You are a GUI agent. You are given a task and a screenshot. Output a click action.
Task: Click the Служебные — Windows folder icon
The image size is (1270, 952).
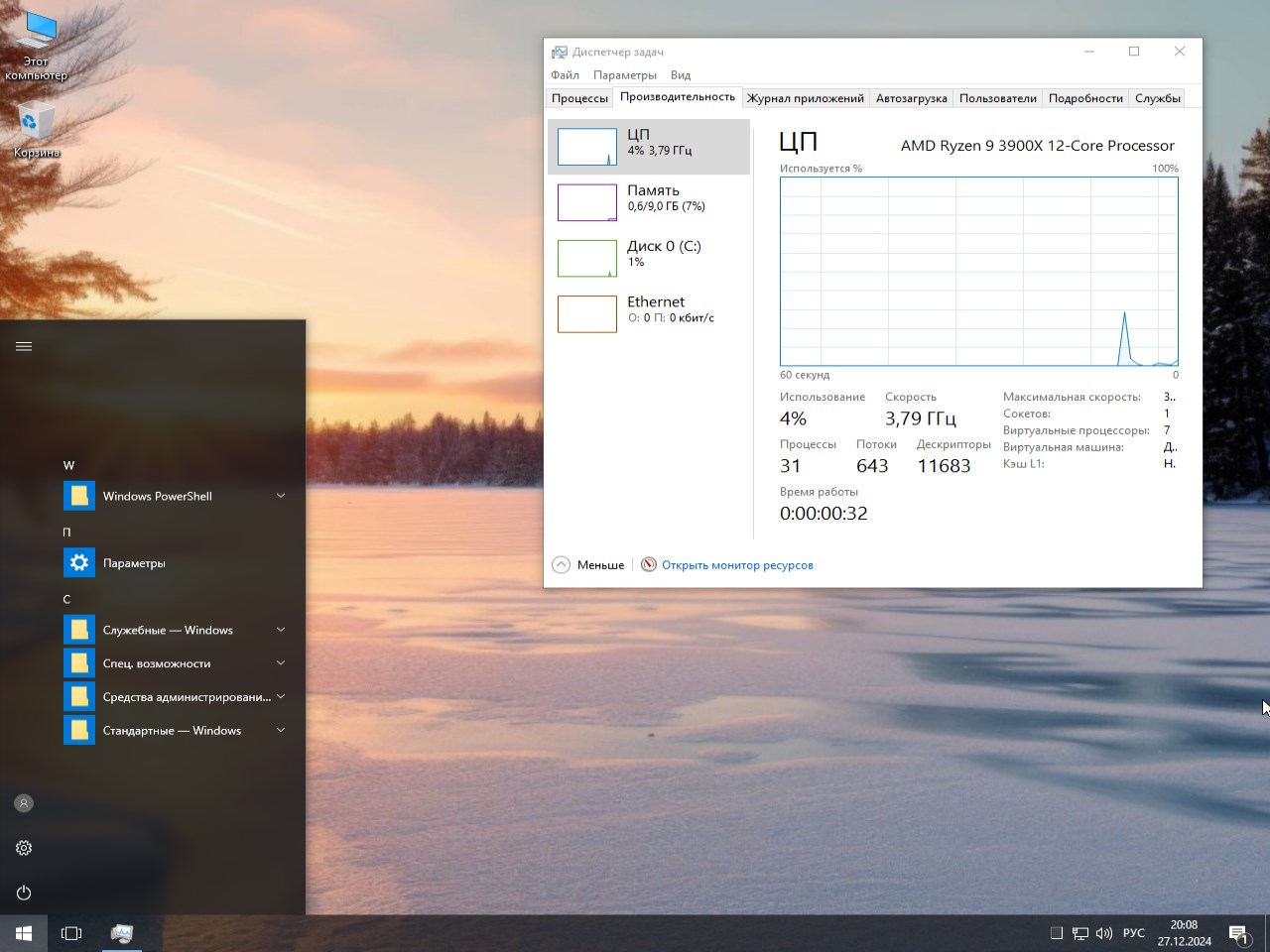tap(79, 630)
